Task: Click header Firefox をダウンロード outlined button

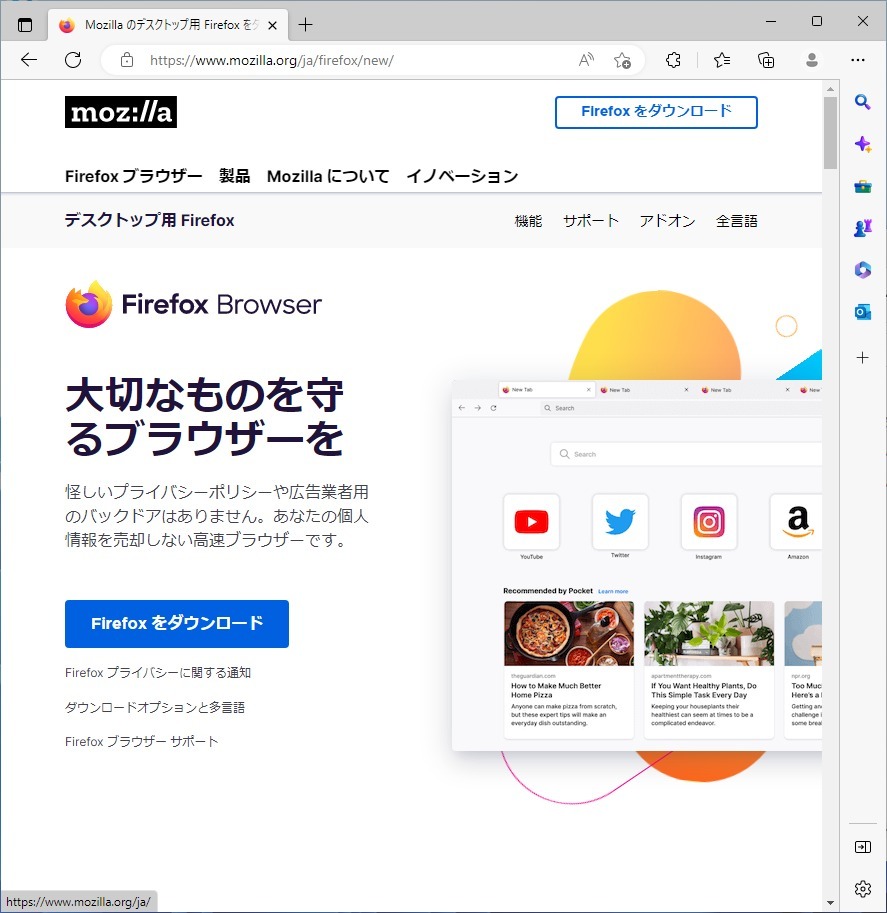Action: click(x=656, y=112)
